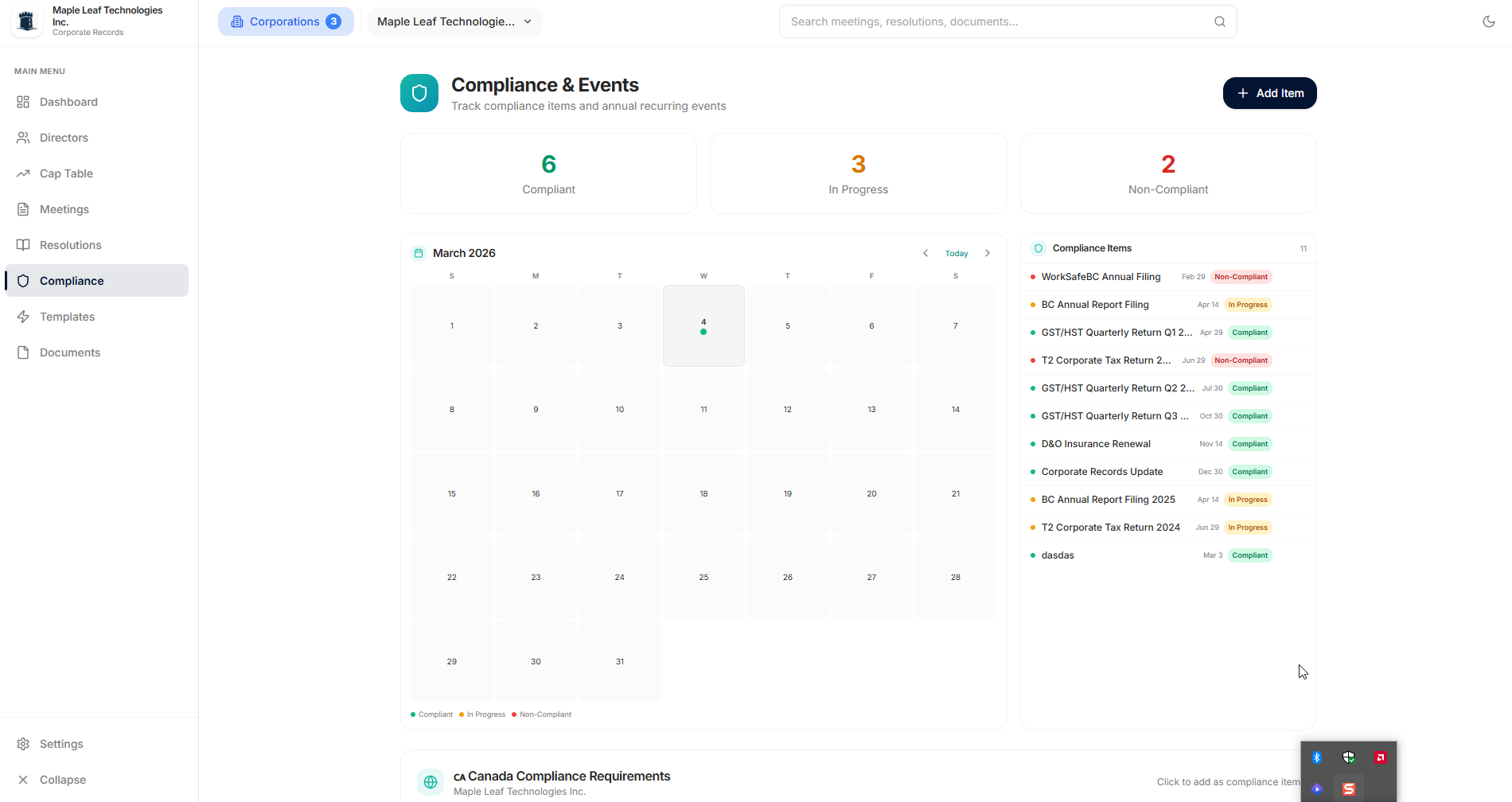The height and width of the screenshot is (802, 1512).
Task: Click the Maple Leaf Technologies logo
Action: click(x=27, y=21)
